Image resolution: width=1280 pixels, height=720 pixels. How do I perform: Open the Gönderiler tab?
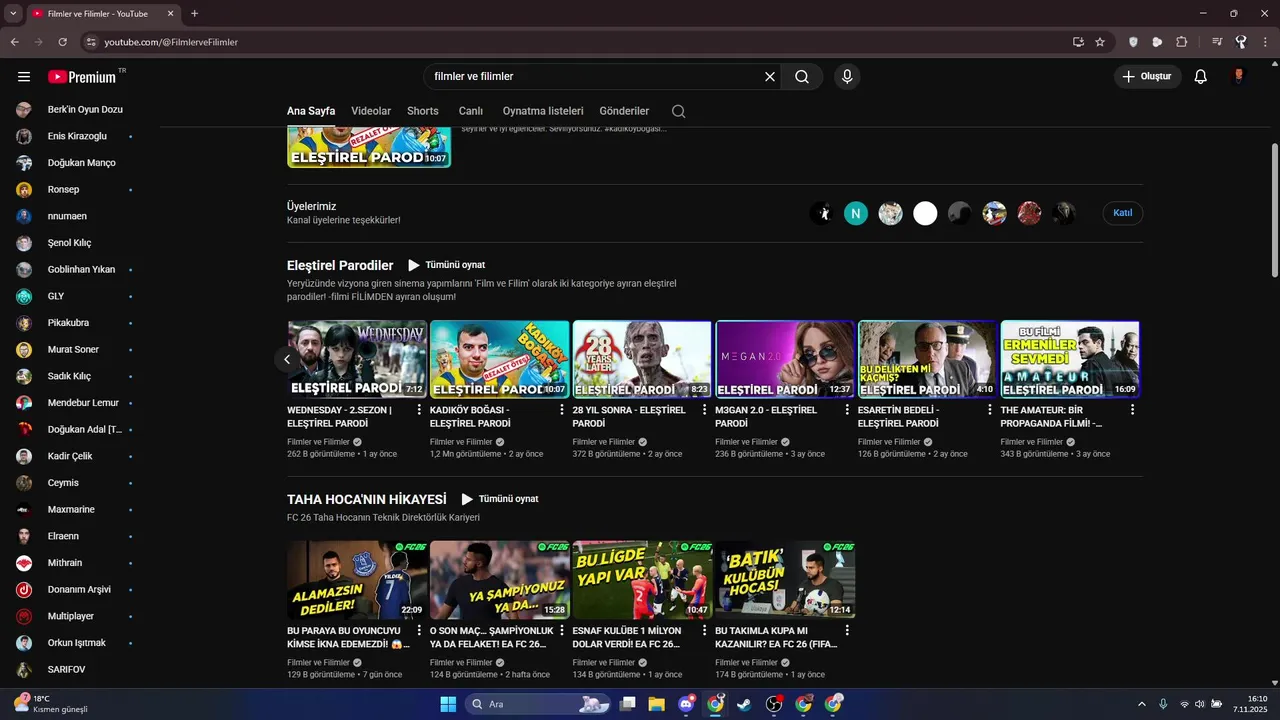coord(624,111)
